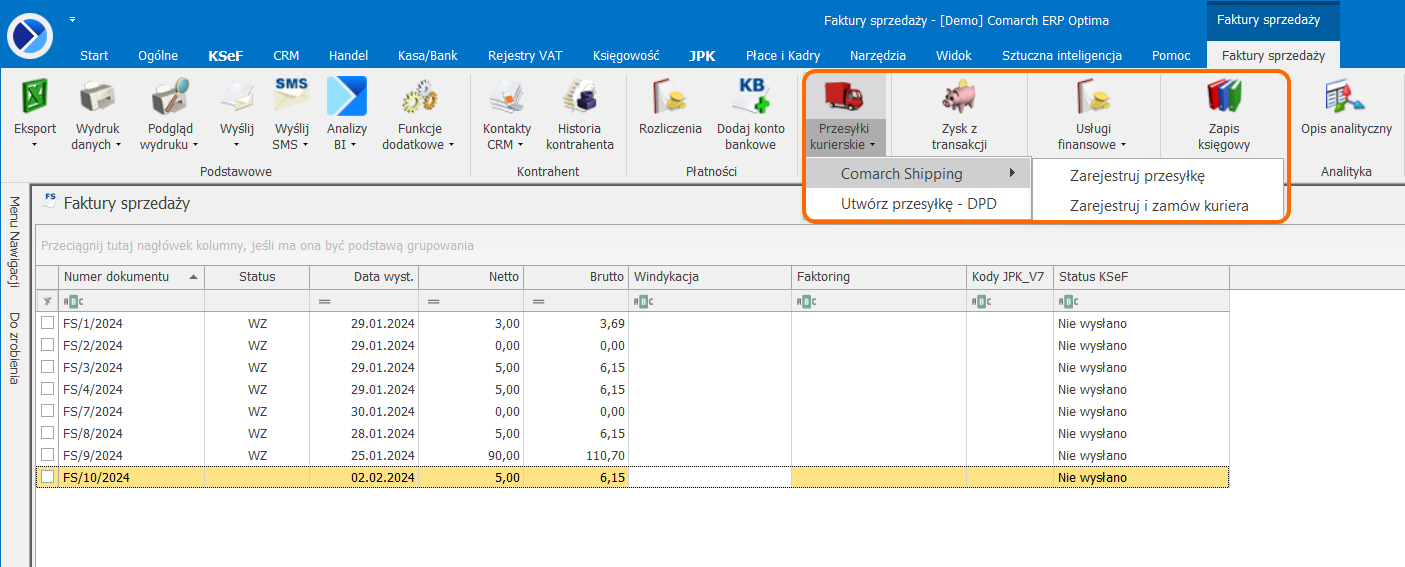This screenshot has height=567, width=1405.
Task: Open Opis analityczny icon
Action: pyautogui.click(x=1346, y=96)
